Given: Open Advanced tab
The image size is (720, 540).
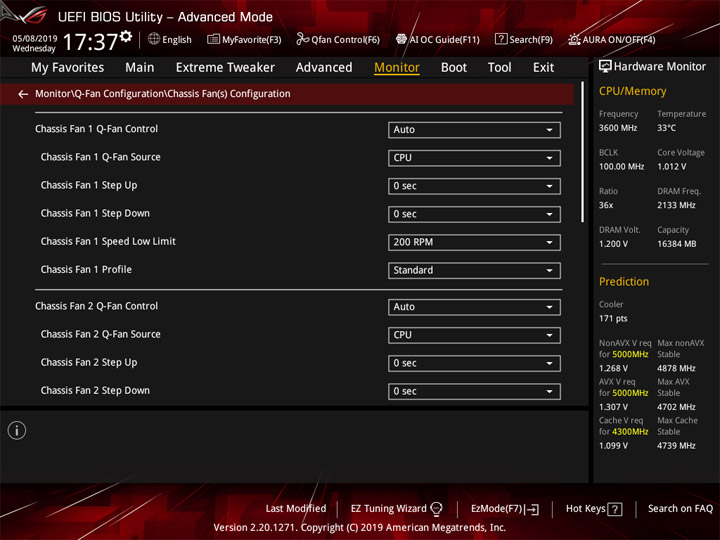Looking at the screenshot, I should pyautogui.click(x=324, y=68).
